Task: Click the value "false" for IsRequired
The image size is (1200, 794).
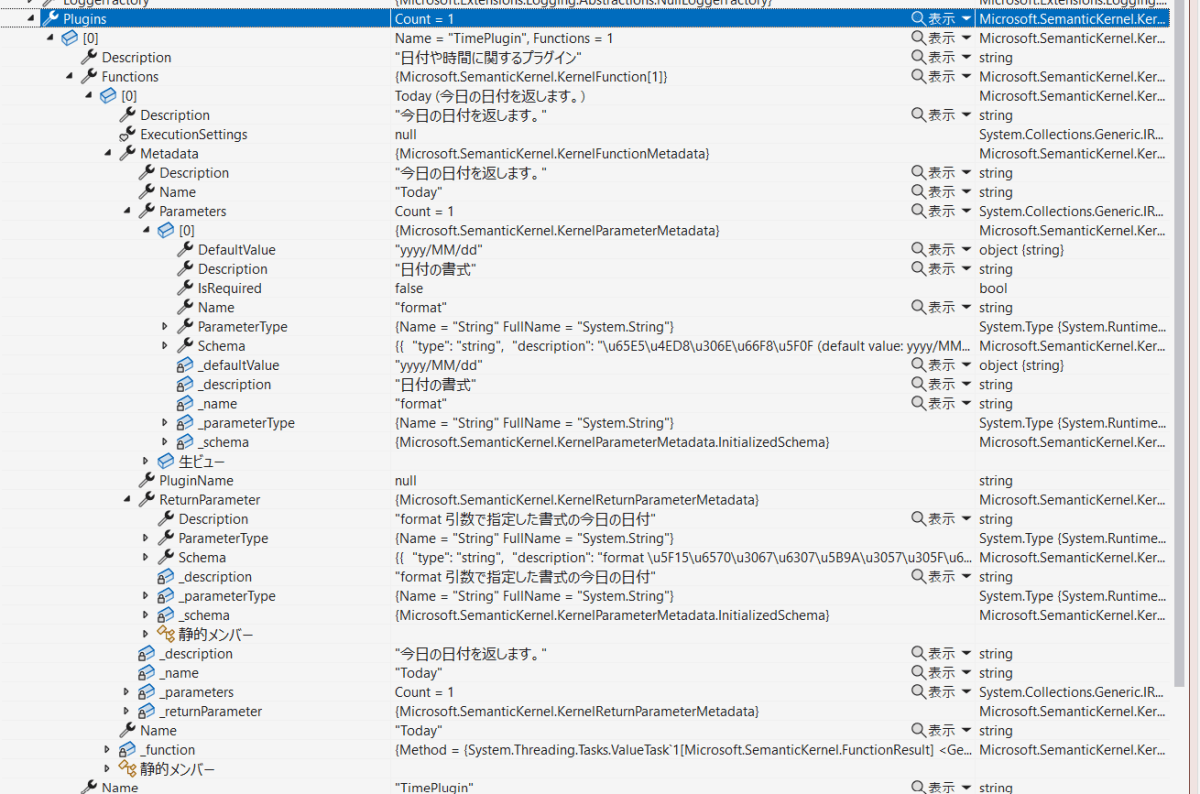Action: click(409, 289)
